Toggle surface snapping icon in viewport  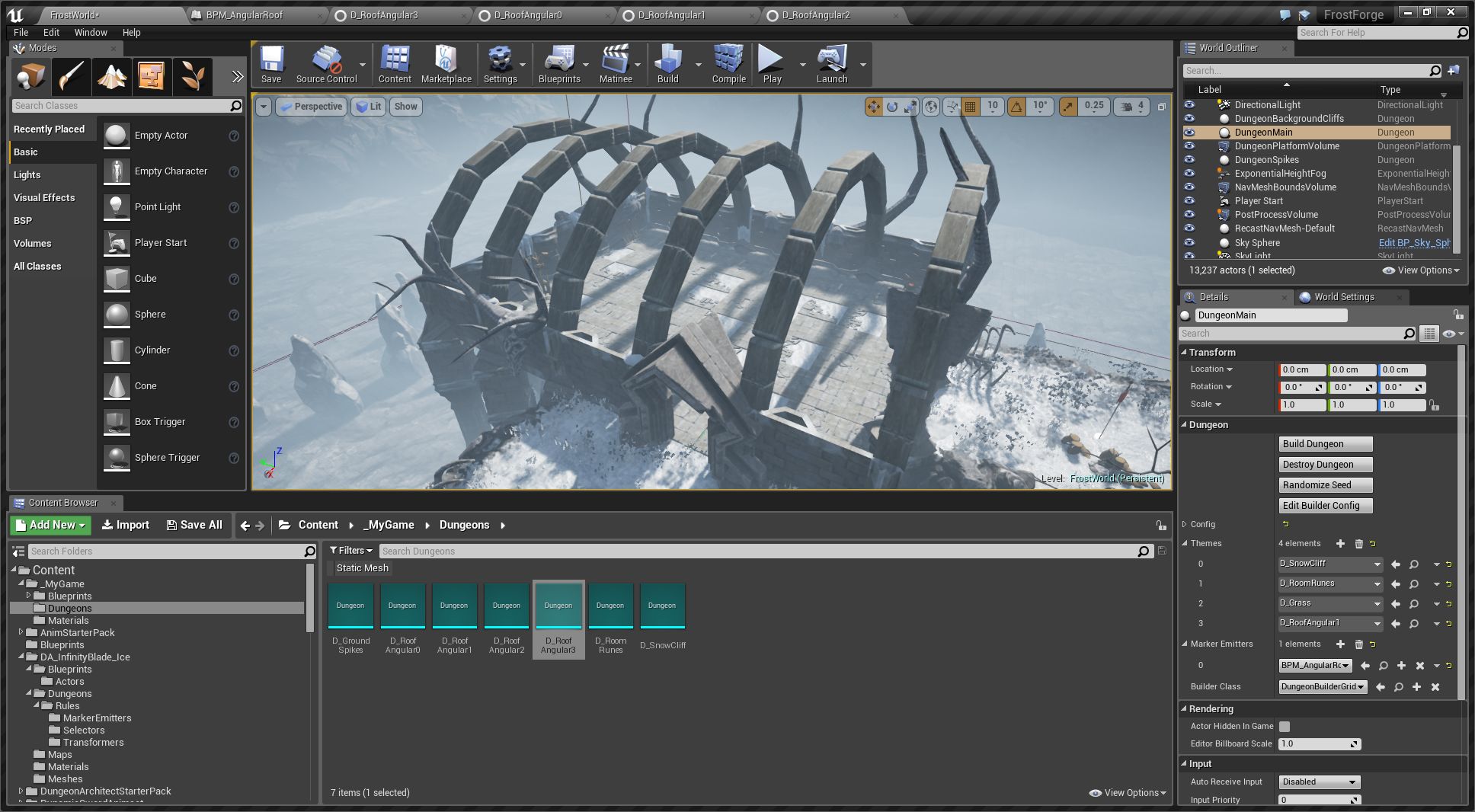(952, 107)
